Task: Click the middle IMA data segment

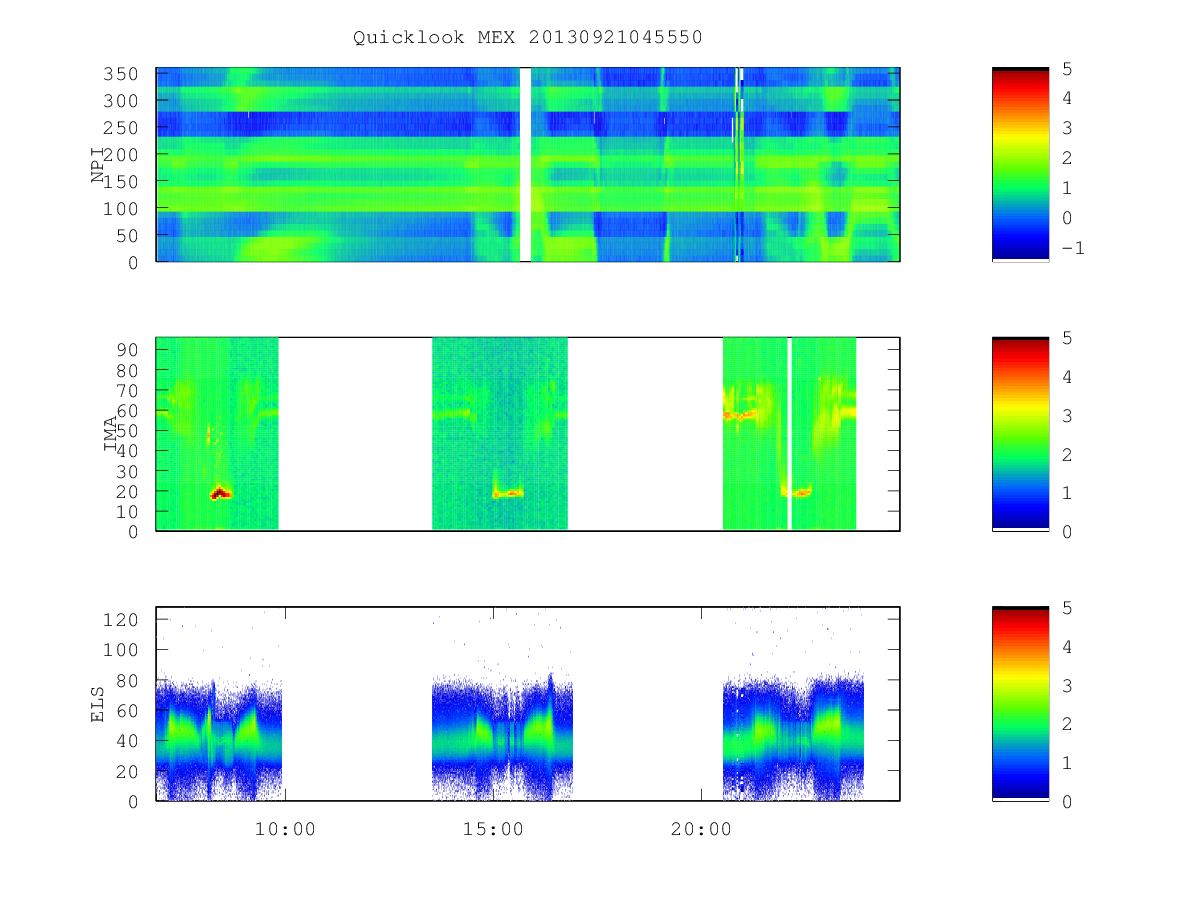Action: click(500, 433)
